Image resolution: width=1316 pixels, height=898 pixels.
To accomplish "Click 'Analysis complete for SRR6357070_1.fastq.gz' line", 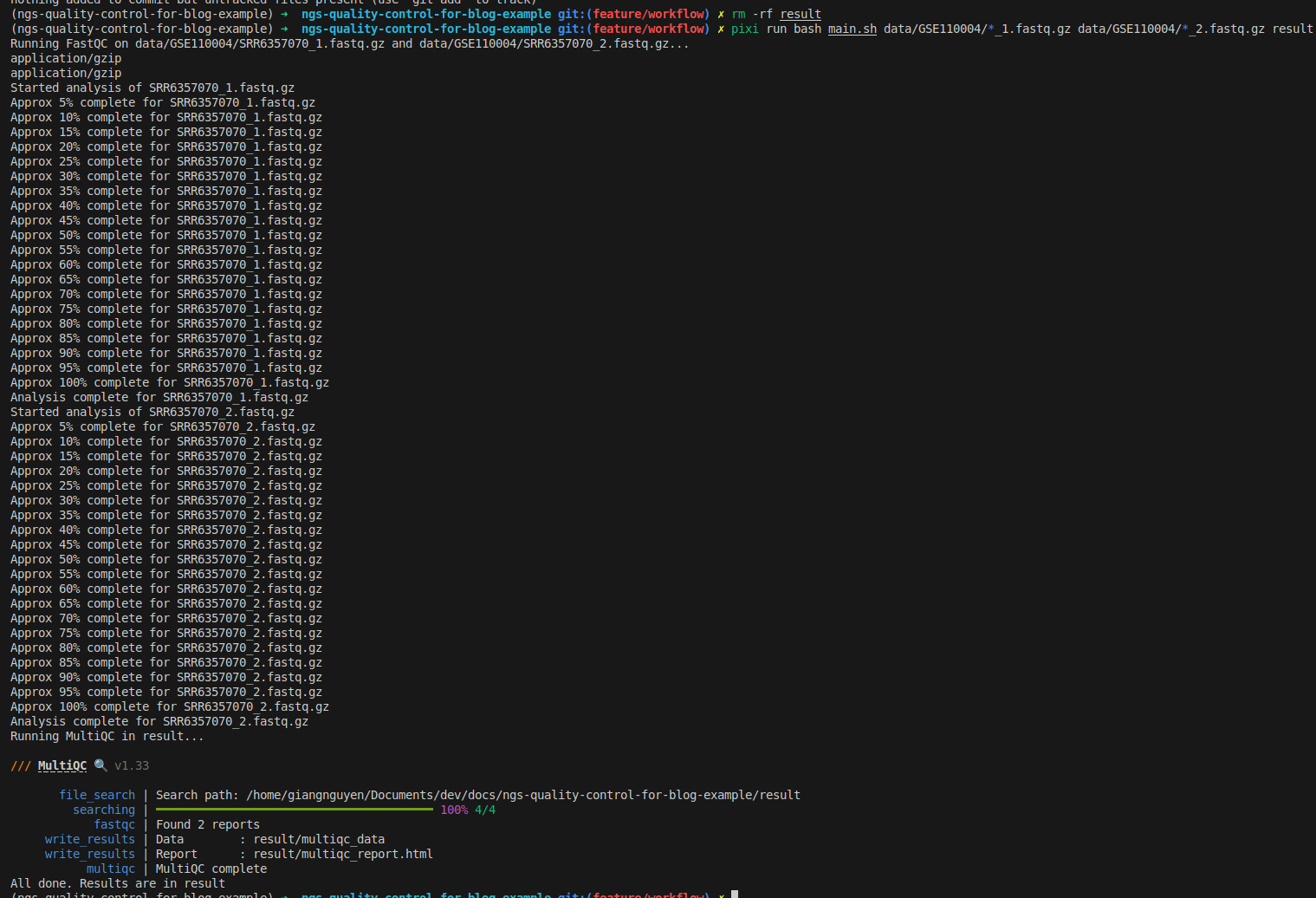I will [x=159, y=397].
